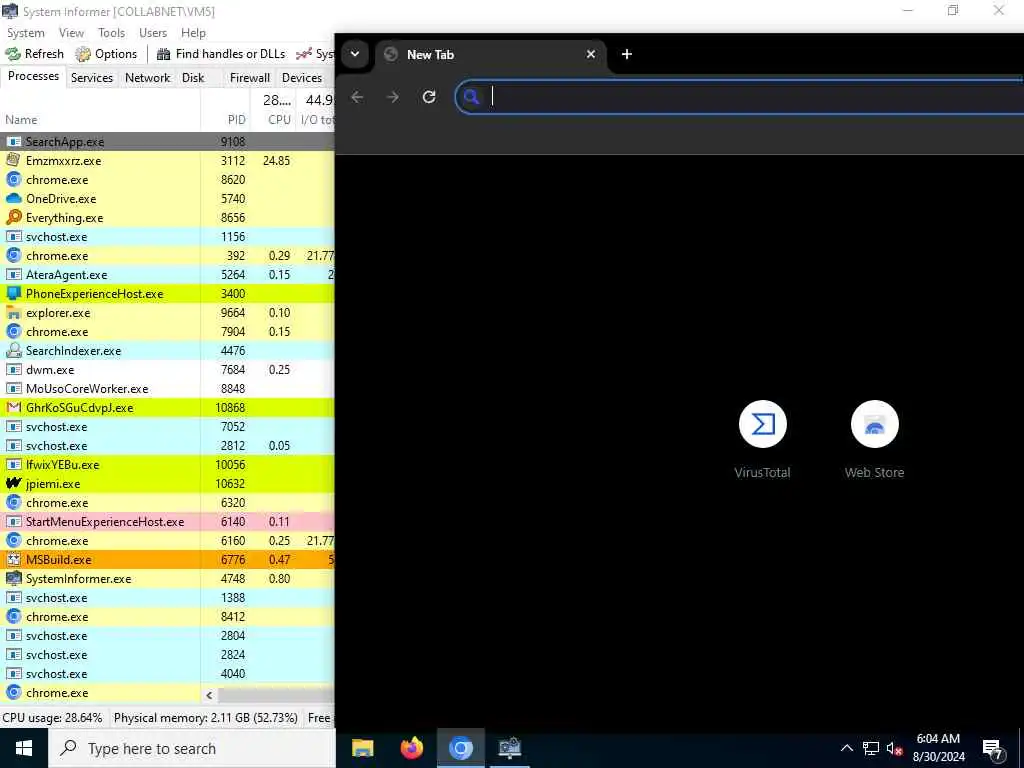
Task: Click the taskbar search box
Action: (x=192, y=748)
